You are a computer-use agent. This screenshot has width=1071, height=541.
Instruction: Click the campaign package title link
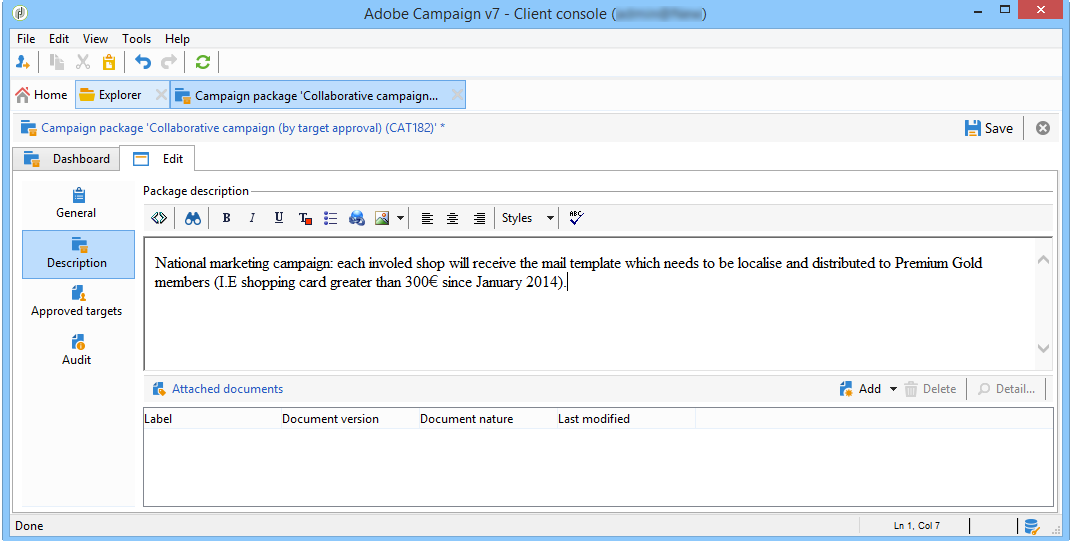[243, 127]
